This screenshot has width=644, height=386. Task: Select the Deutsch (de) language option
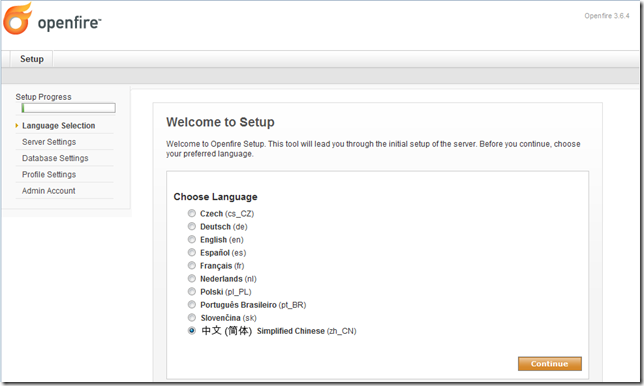click(192, 226)
